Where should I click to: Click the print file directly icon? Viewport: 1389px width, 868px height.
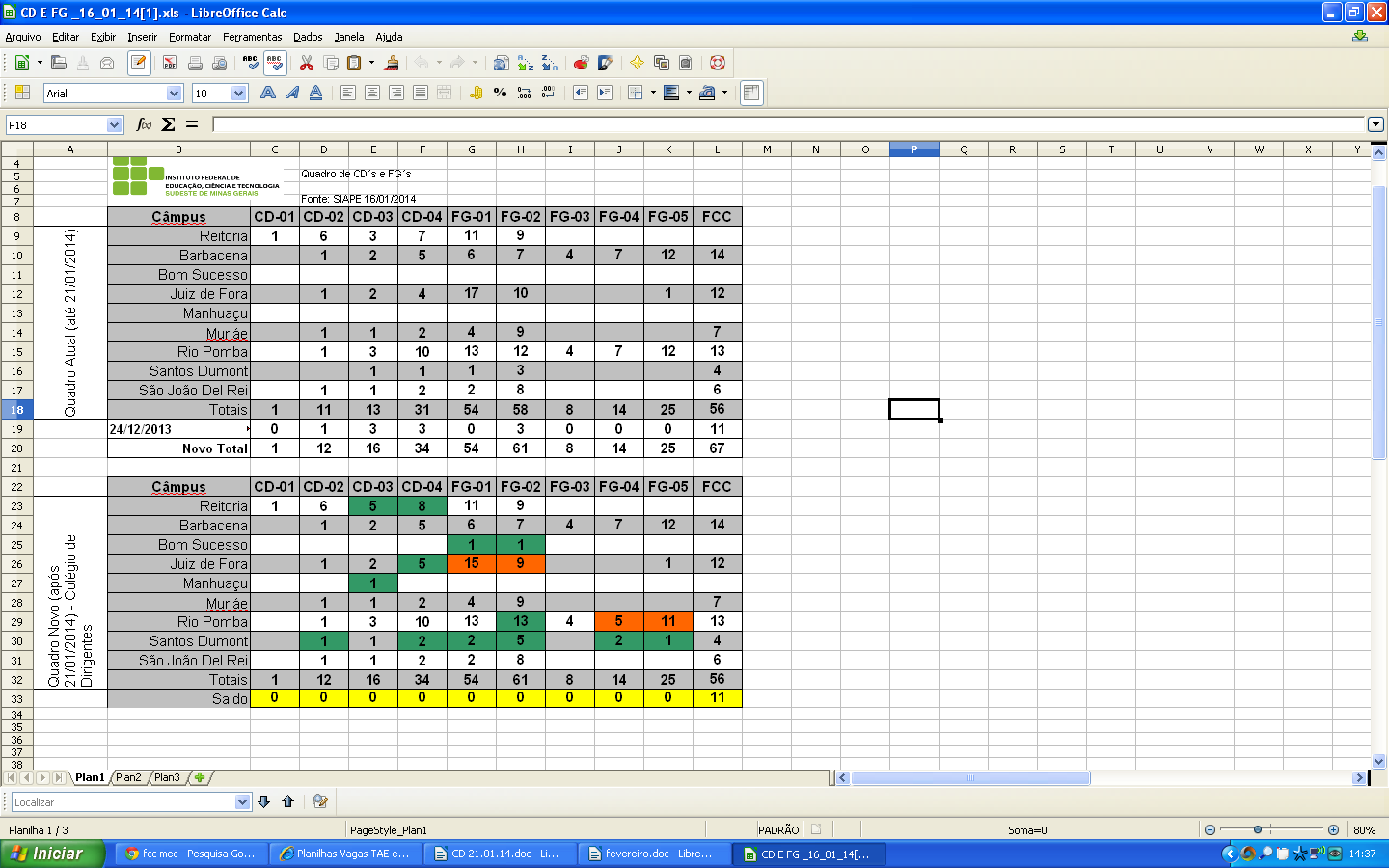click(x=195, y=63)
